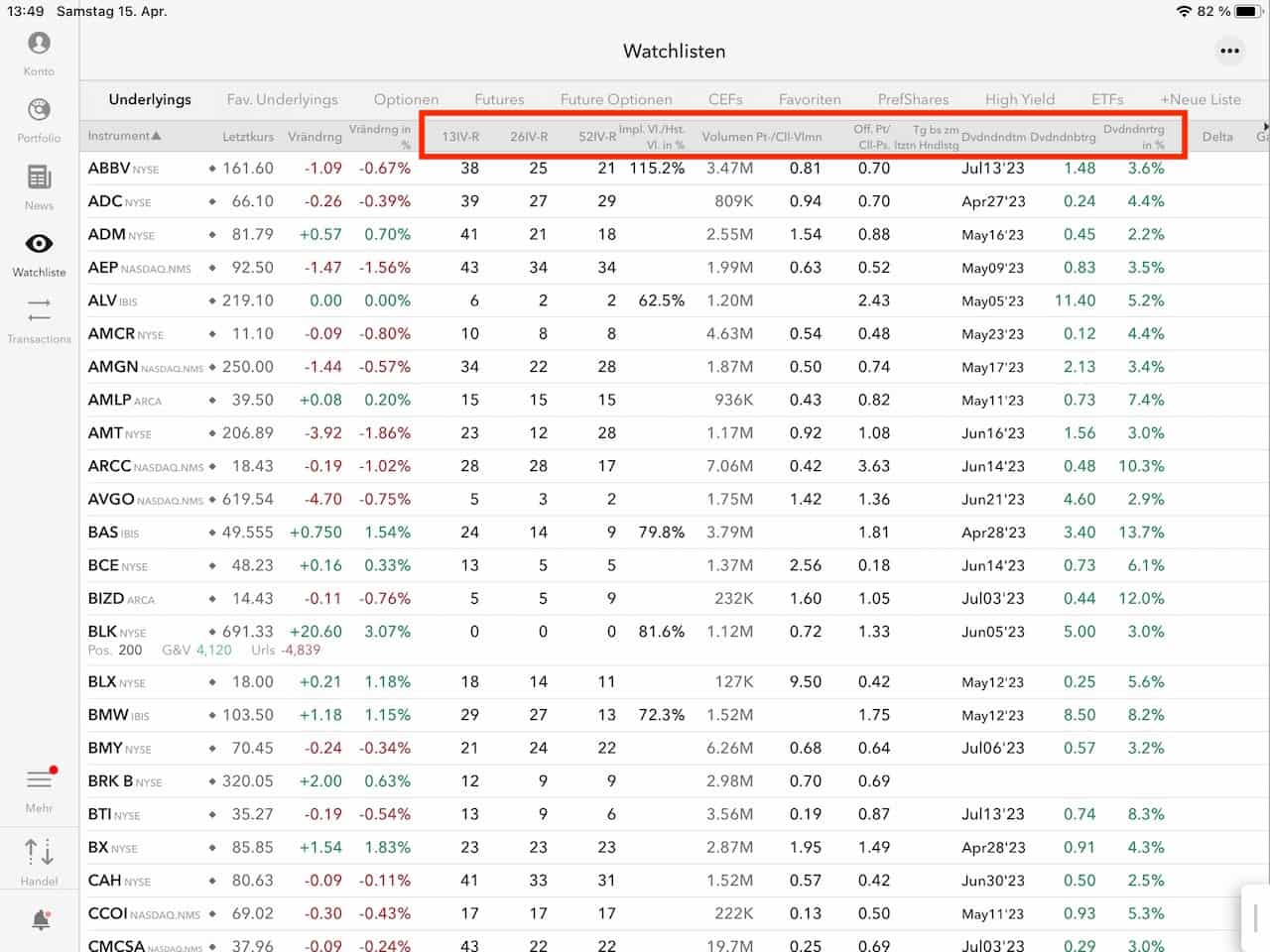This screenshot has width=1270, height=952.
Task: Switch to the CEFs tab
Action: point(725,99)
